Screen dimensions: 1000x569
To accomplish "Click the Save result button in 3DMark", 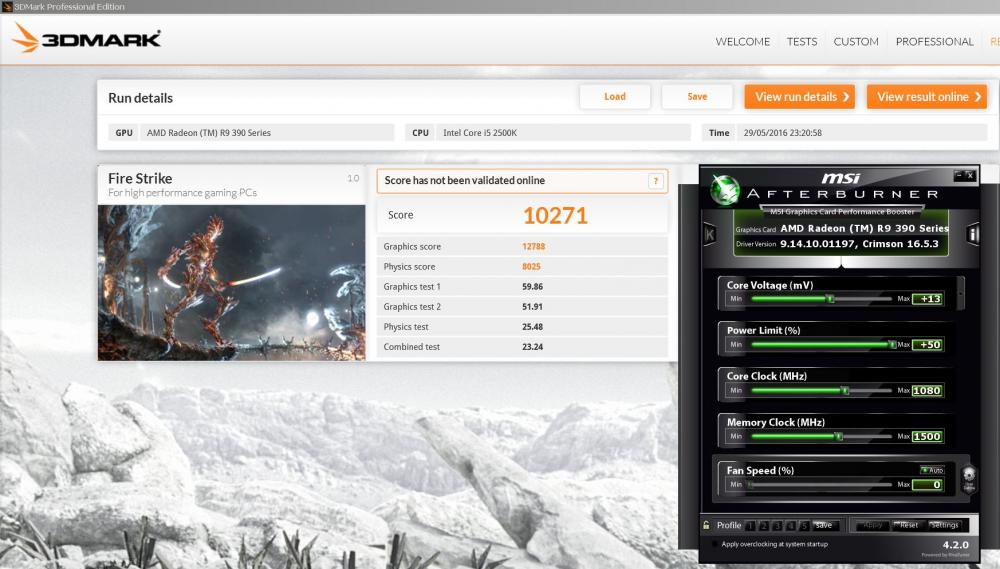I will 697,96.
